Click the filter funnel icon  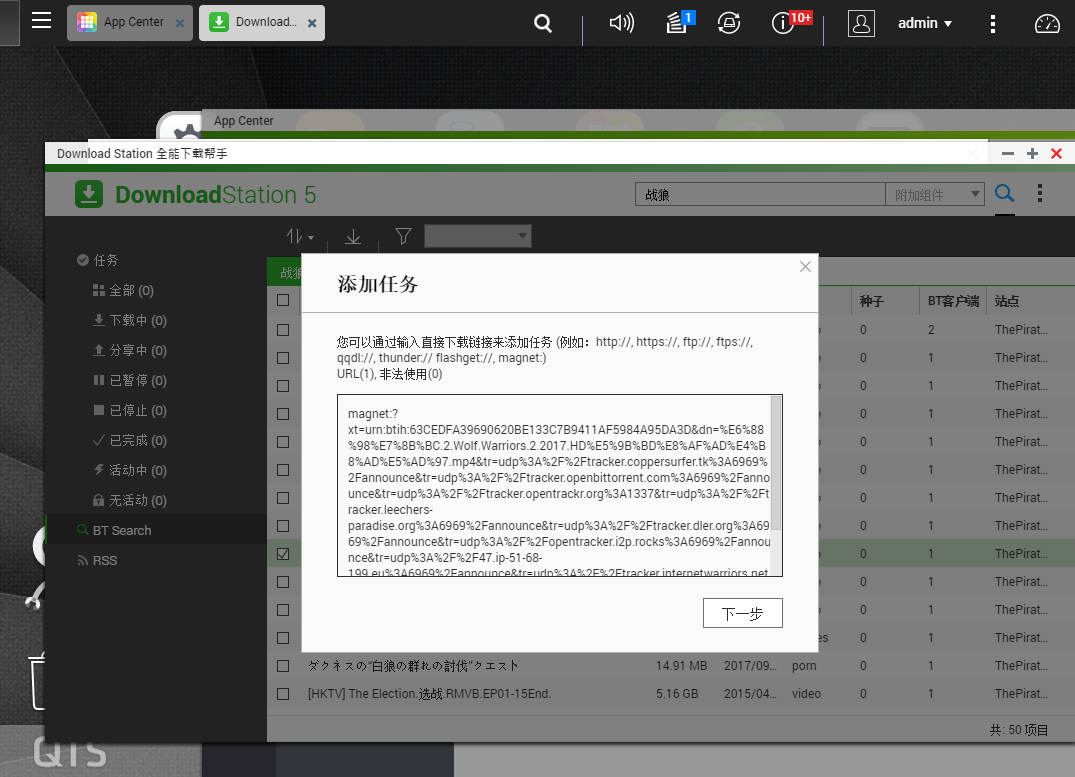tap(404, 237)
